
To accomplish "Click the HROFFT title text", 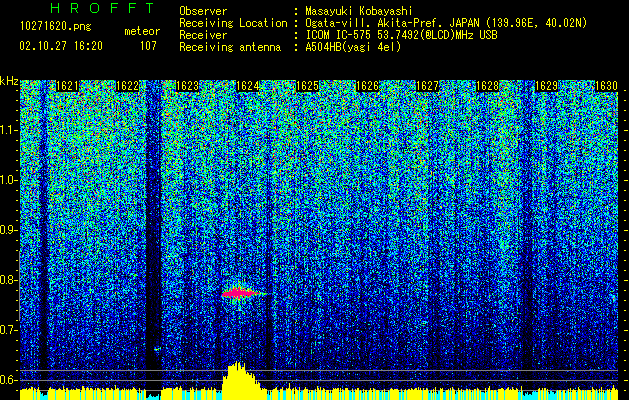I will [x=103, y=8].
